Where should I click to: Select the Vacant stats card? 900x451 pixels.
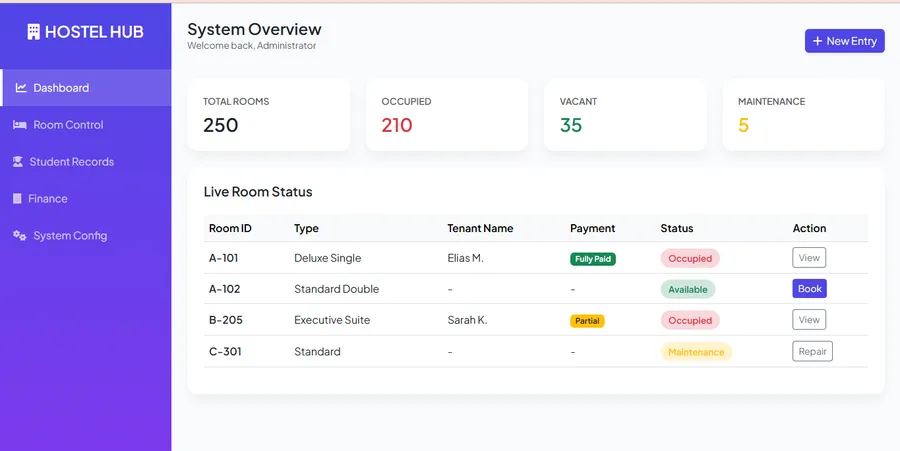pos(625,115)
